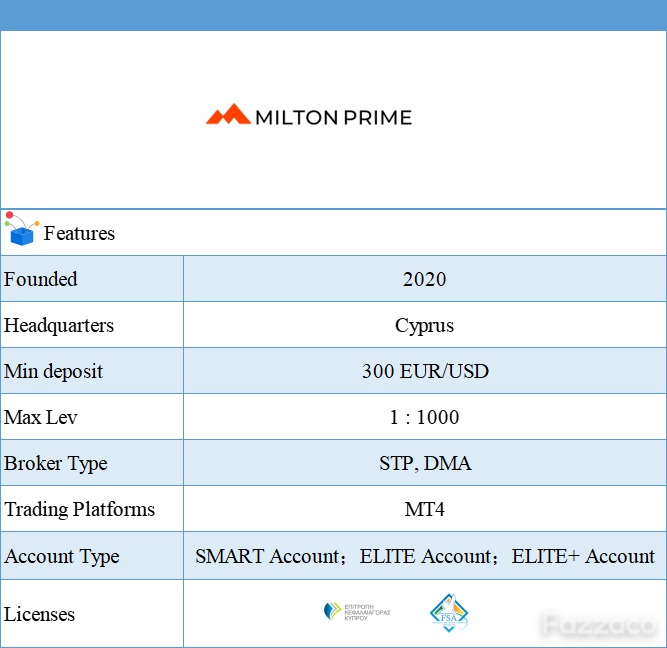The height and width of the screenshot is (648, 667).
Task: Select the Features heading text
Action: point(79,233)
